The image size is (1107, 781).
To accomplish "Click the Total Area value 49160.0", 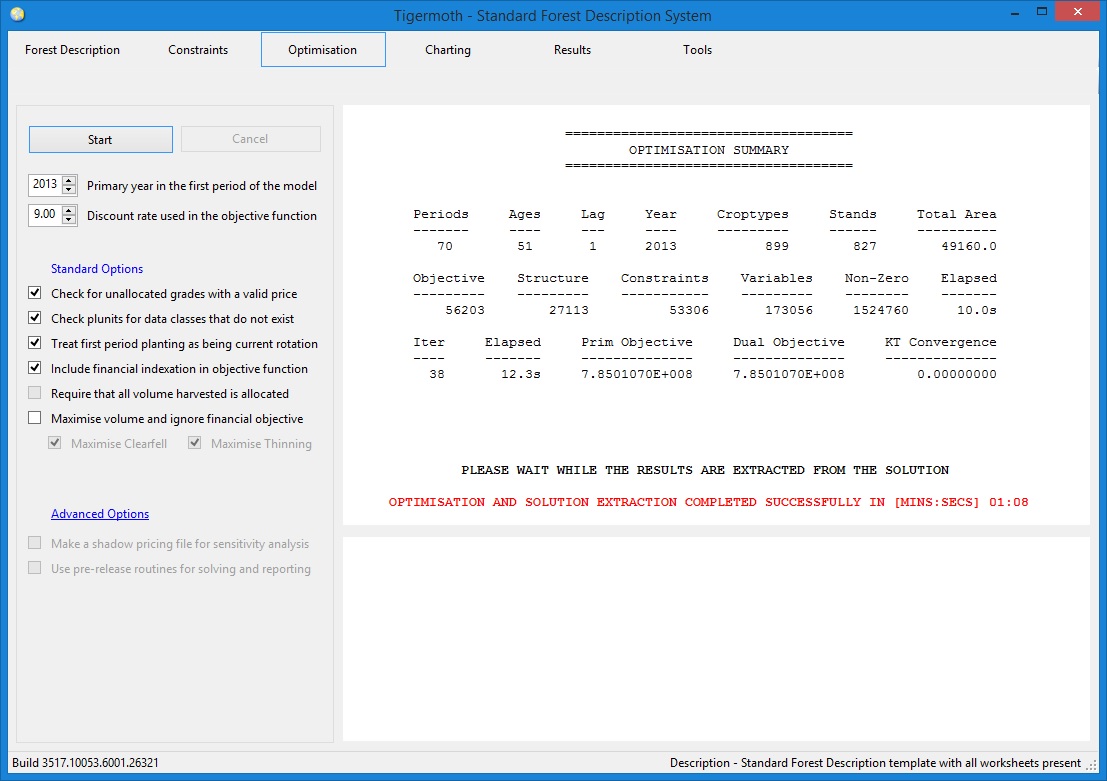I will [969, 246].
